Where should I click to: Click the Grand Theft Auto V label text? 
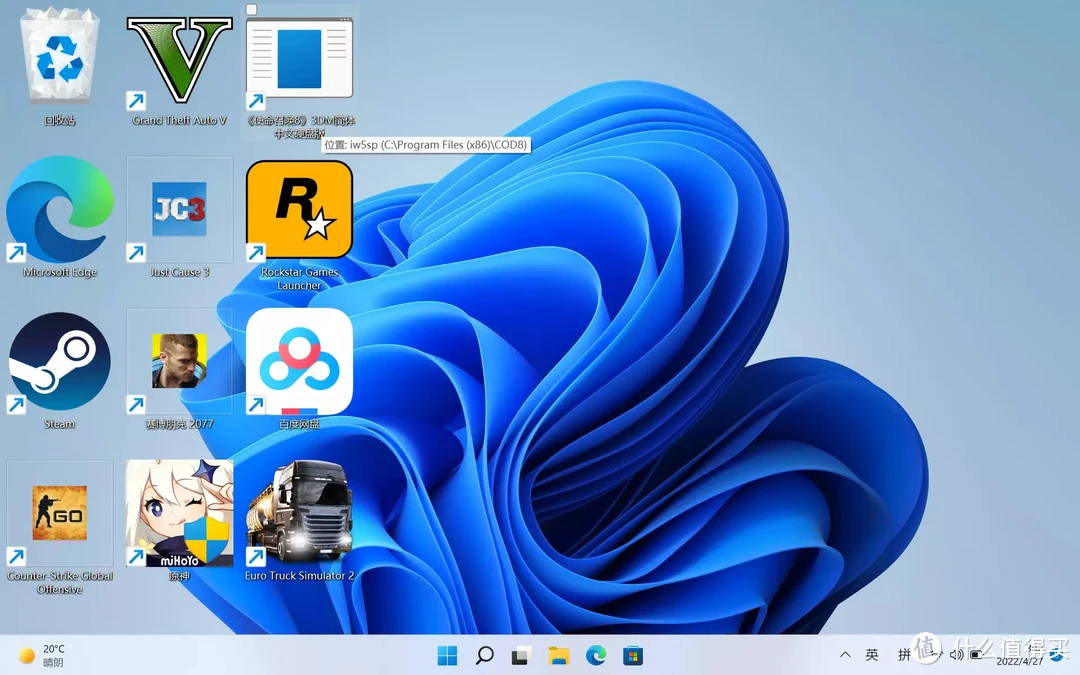click(180, 120)
